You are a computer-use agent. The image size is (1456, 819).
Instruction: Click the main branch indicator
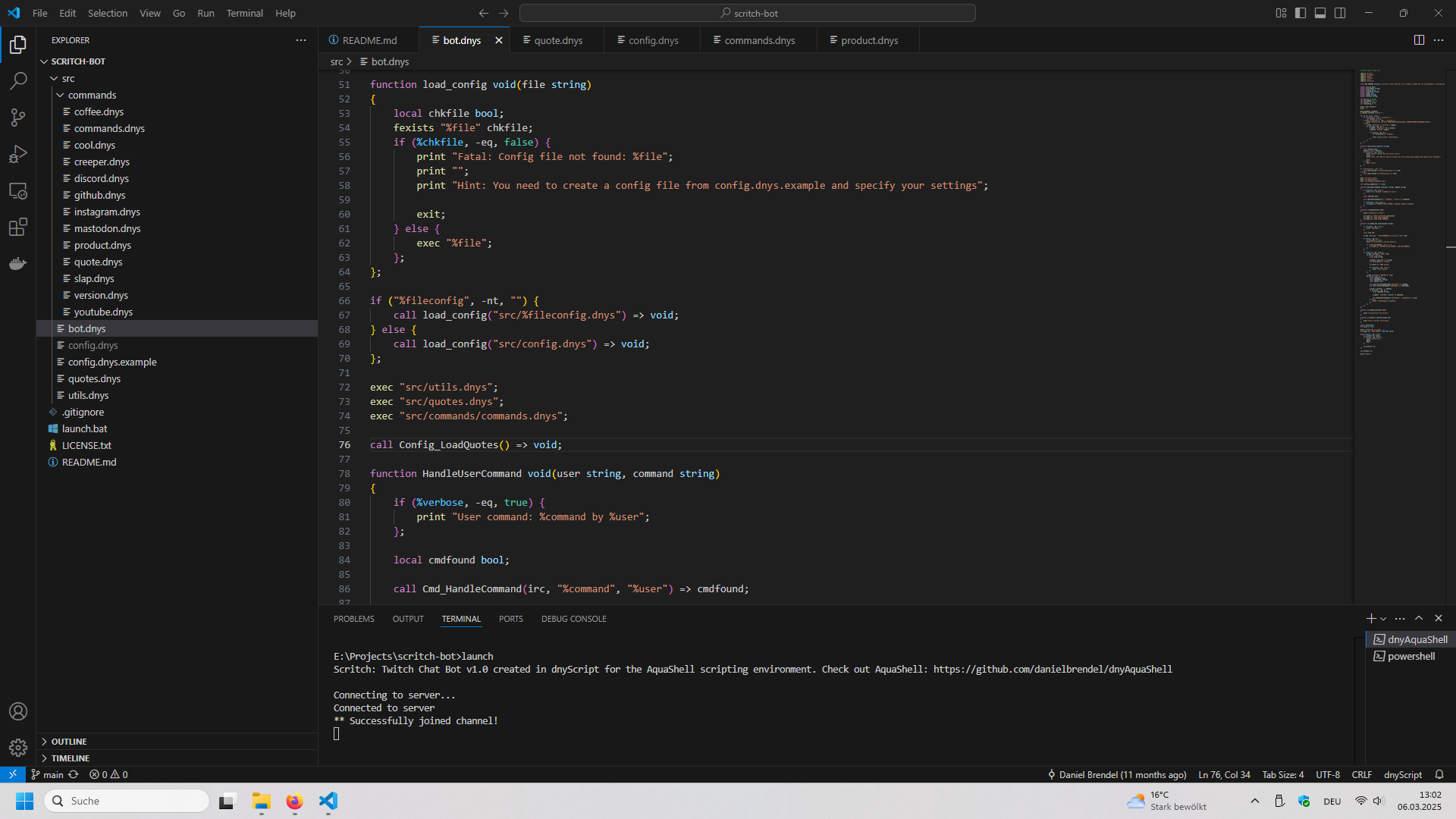tap(47, 774)
